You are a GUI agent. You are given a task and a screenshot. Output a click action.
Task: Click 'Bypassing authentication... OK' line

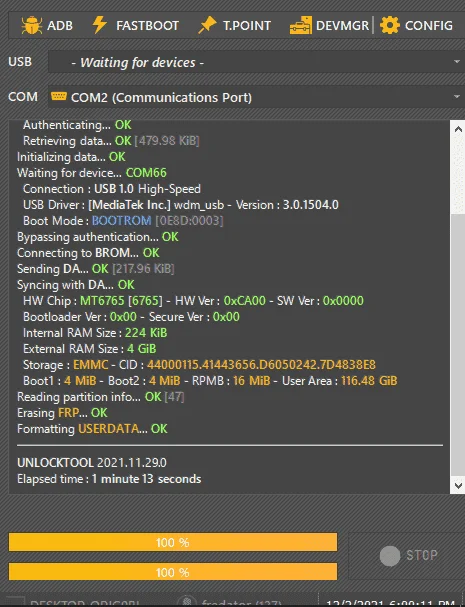(98, 237)
